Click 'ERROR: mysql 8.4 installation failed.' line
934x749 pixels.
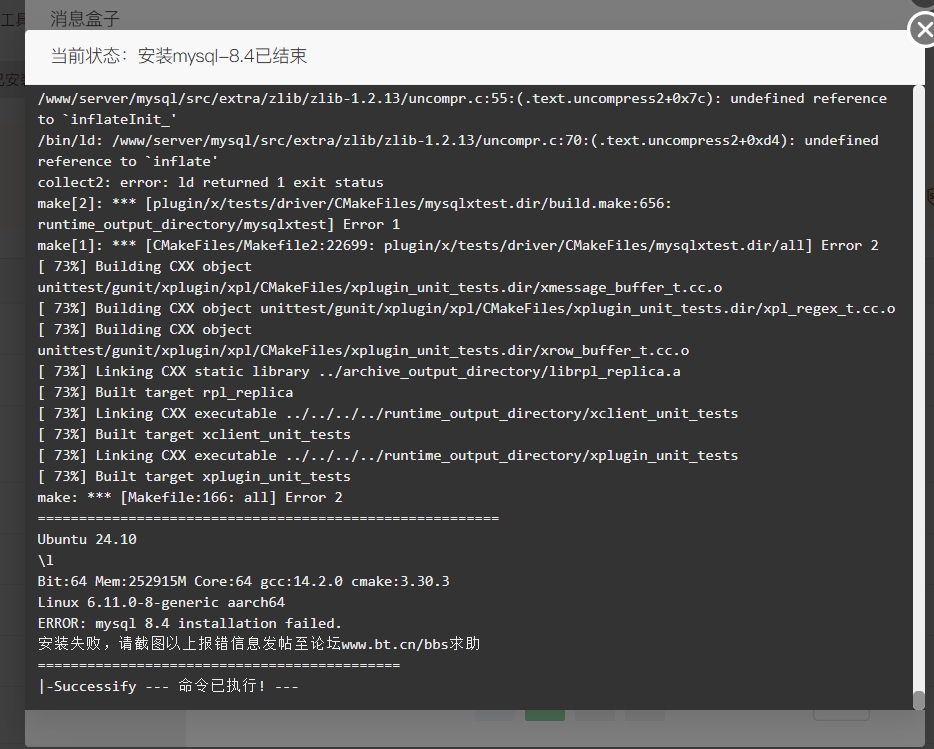[189, 623]
